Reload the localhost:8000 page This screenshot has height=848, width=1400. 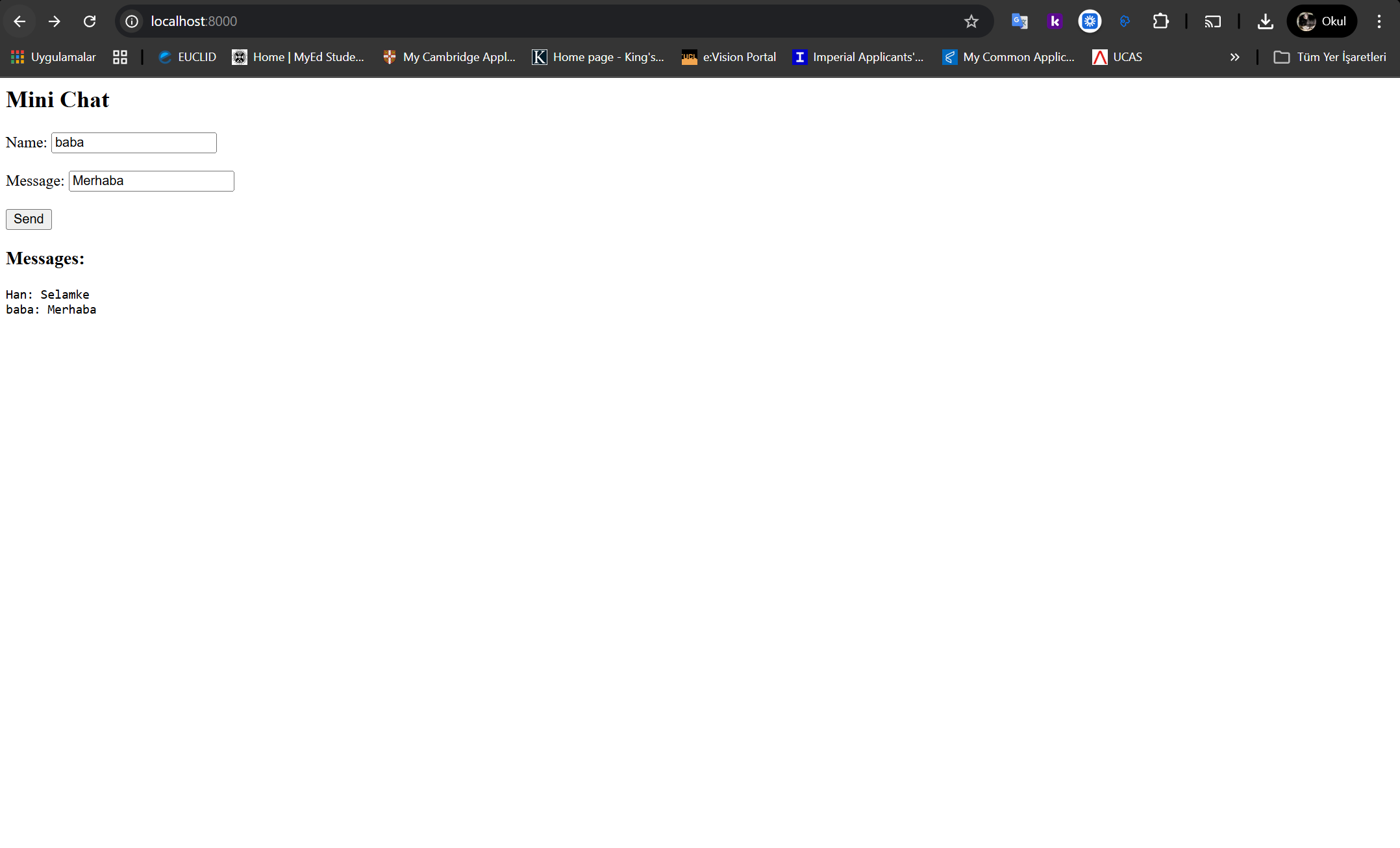90,21
